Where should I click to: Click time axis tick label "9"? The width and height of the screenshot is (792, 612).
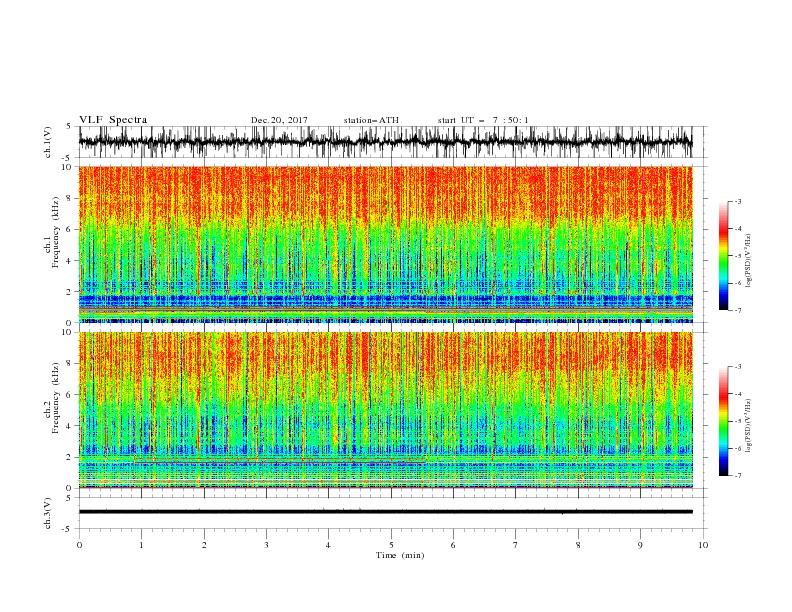coord(640,545)
